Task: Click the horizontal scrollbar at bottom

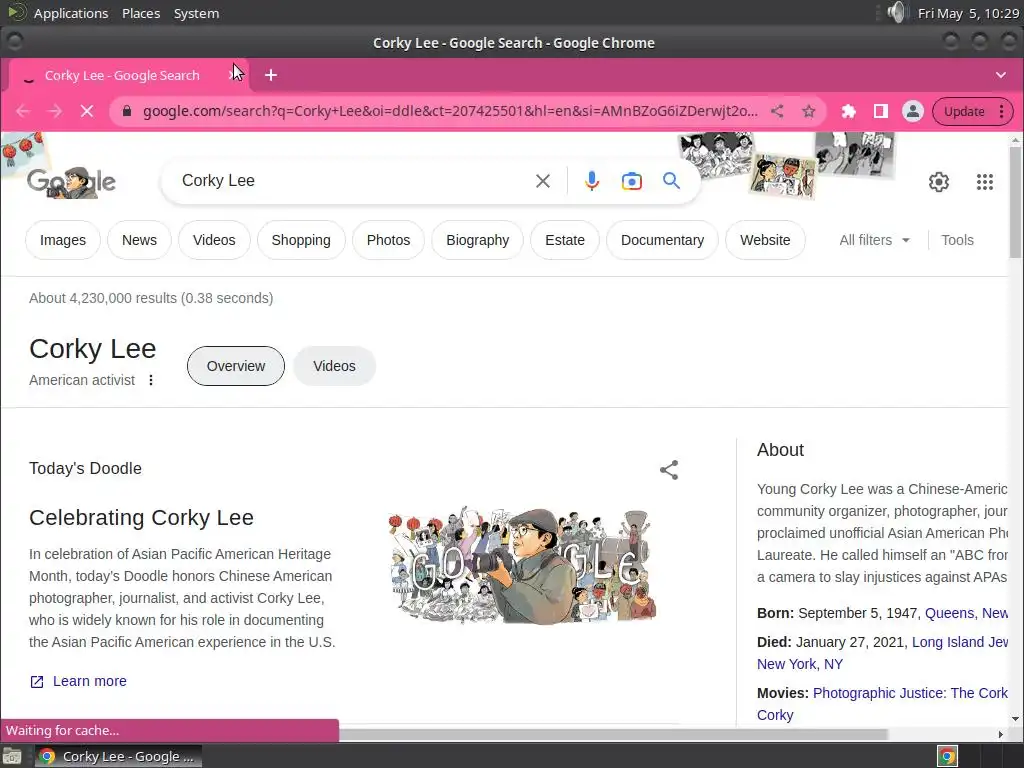Action: point(614,735)
